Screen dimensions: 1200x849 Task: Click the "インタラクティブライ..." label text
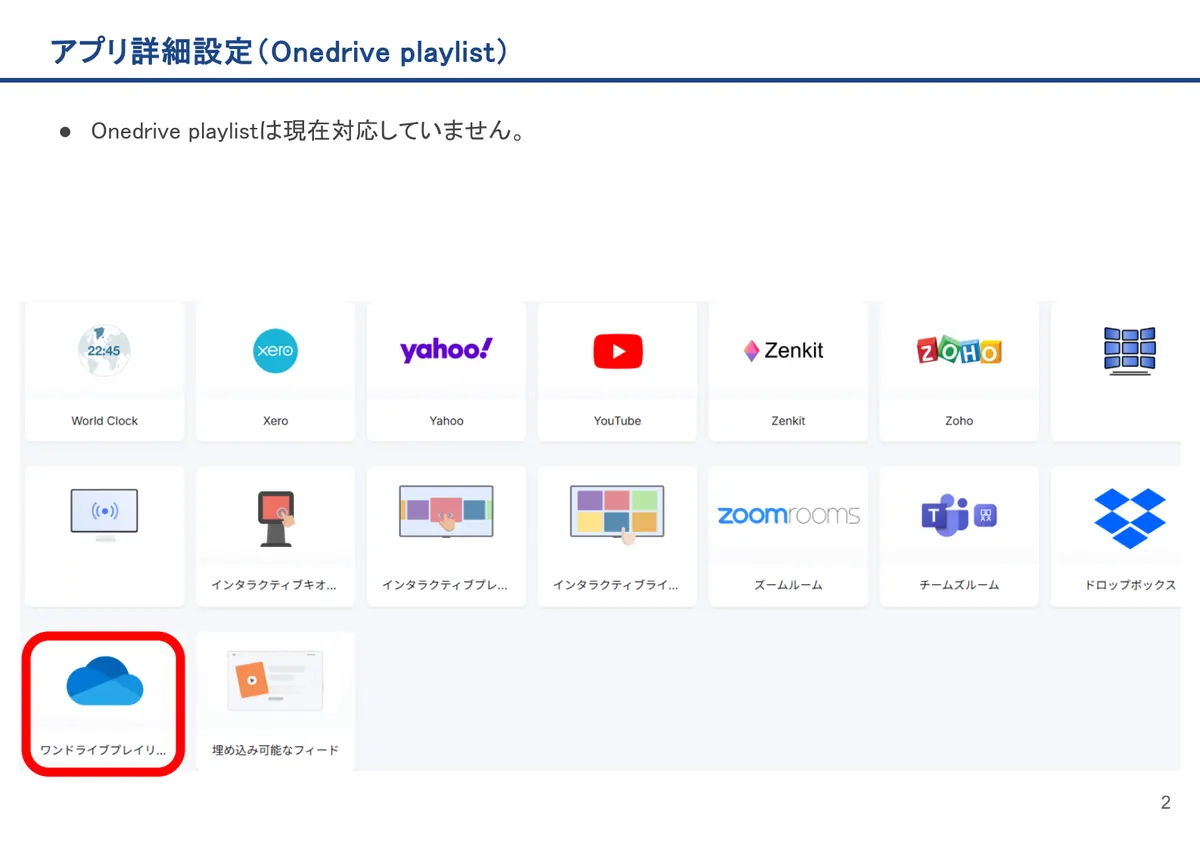[x=616, y=585]
